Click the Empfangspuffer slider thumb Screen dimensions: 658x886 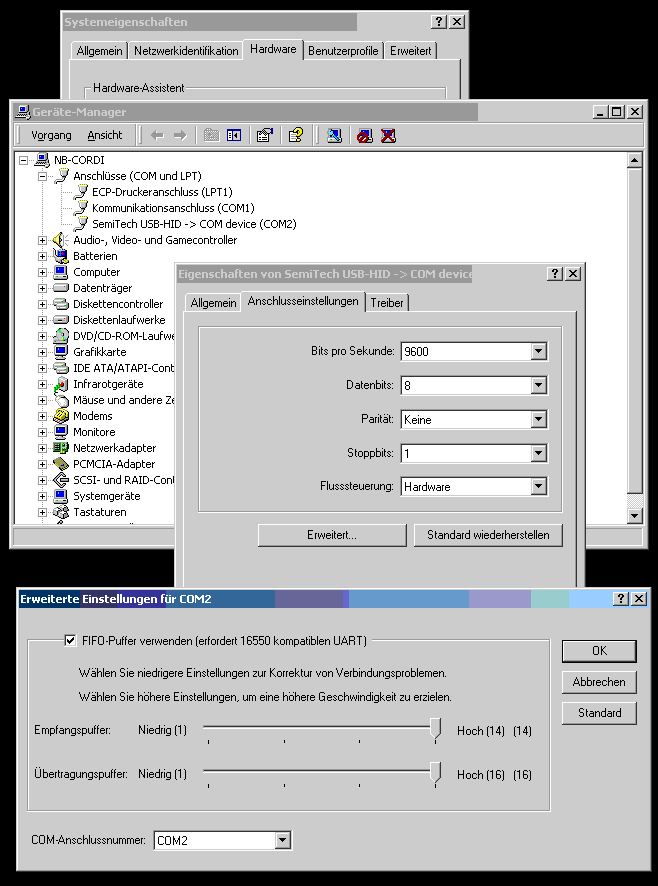pos(435,728)
